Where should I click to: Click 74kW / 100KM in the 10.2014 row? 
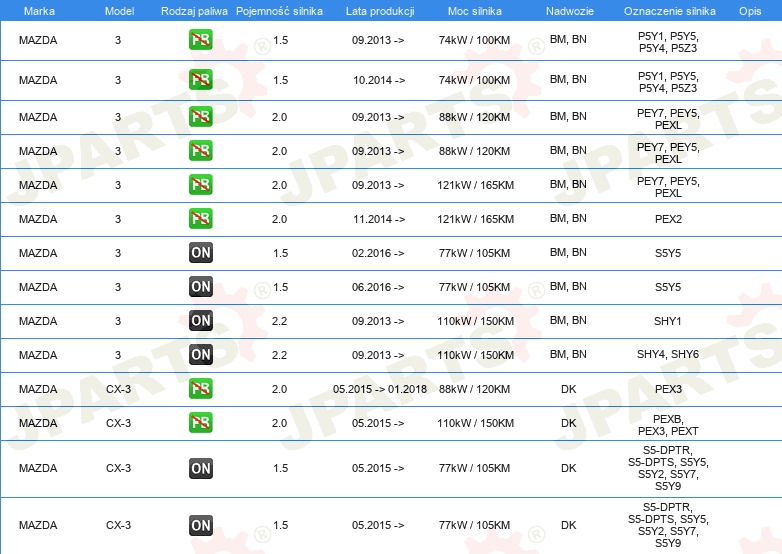coord(474,80)
